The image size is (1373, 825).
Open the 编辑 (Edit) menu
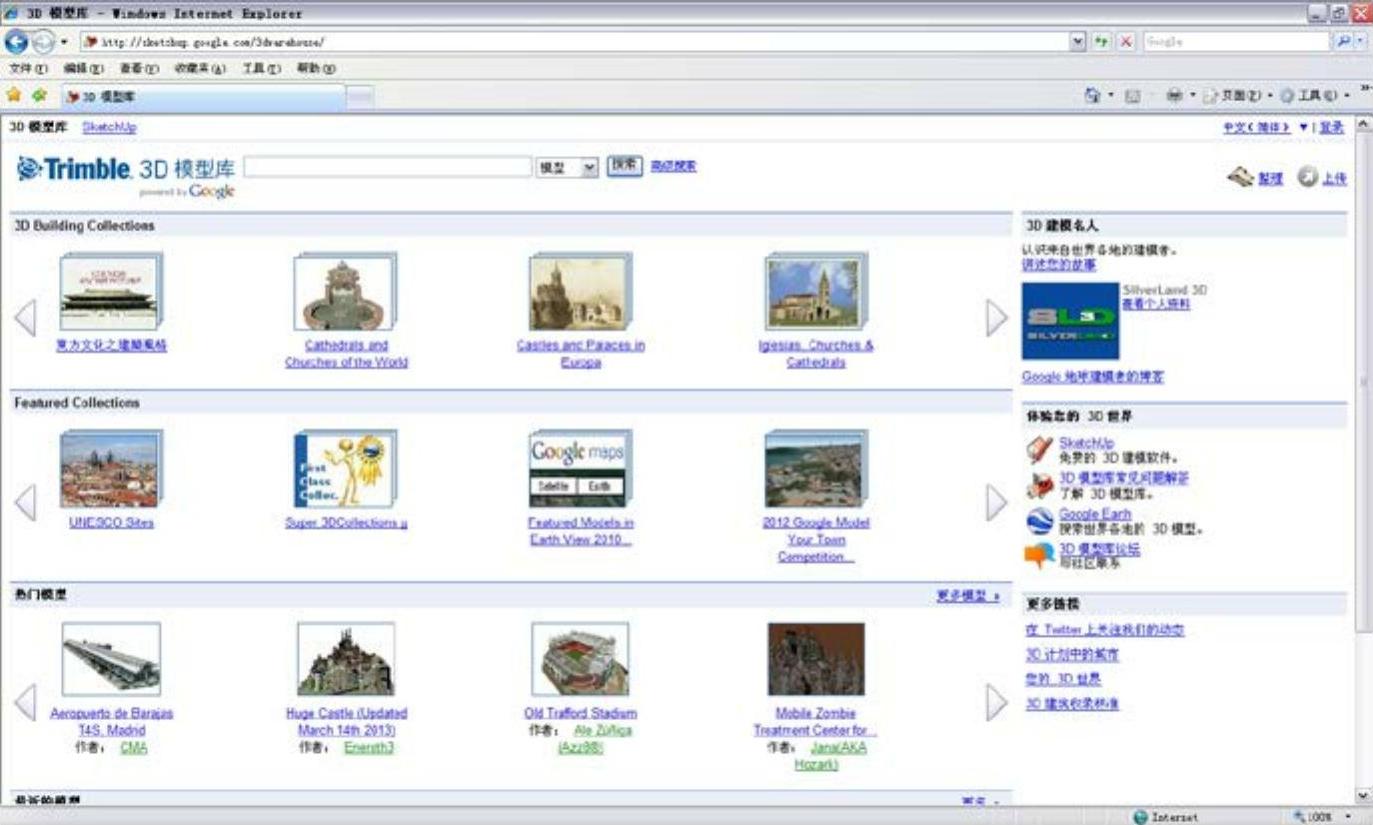(x=83, y=68)
